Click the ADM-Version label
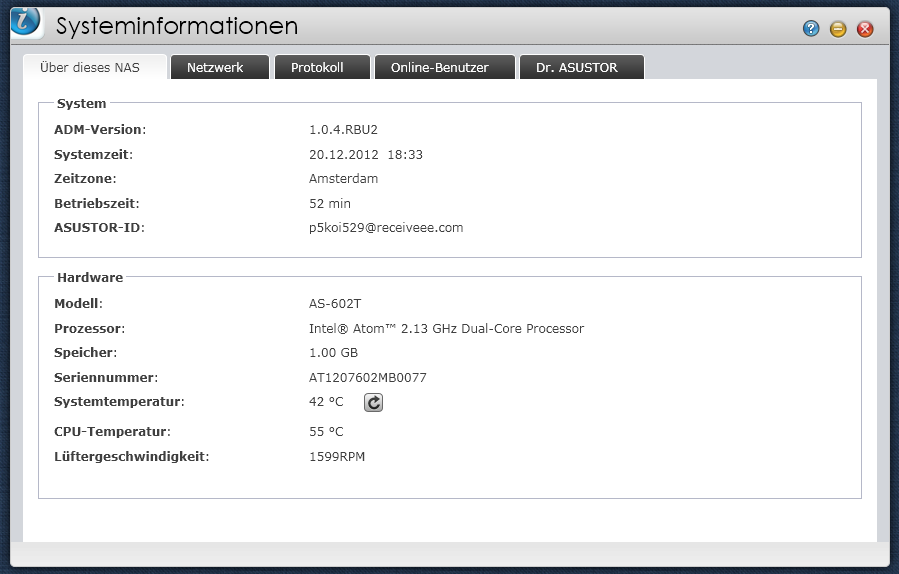 tap(100, 130)
